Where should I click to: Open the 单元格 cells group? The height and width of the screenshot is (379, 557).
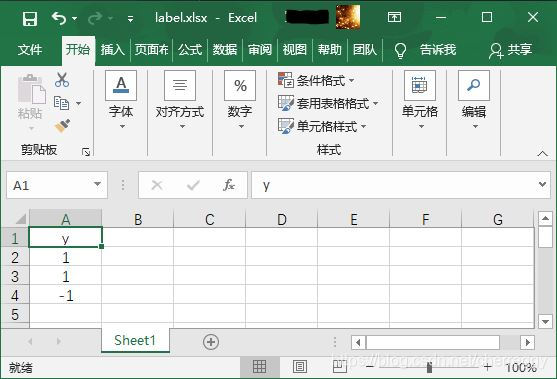(420, 100)
